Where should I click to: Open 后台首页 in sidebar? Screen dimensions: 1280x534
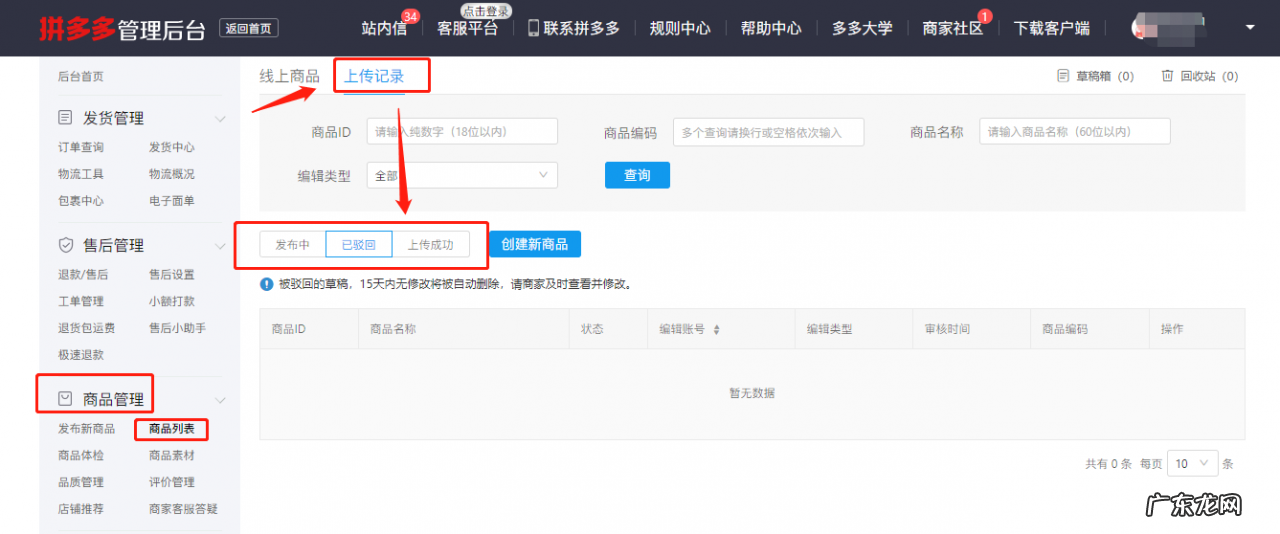(81, 76)
